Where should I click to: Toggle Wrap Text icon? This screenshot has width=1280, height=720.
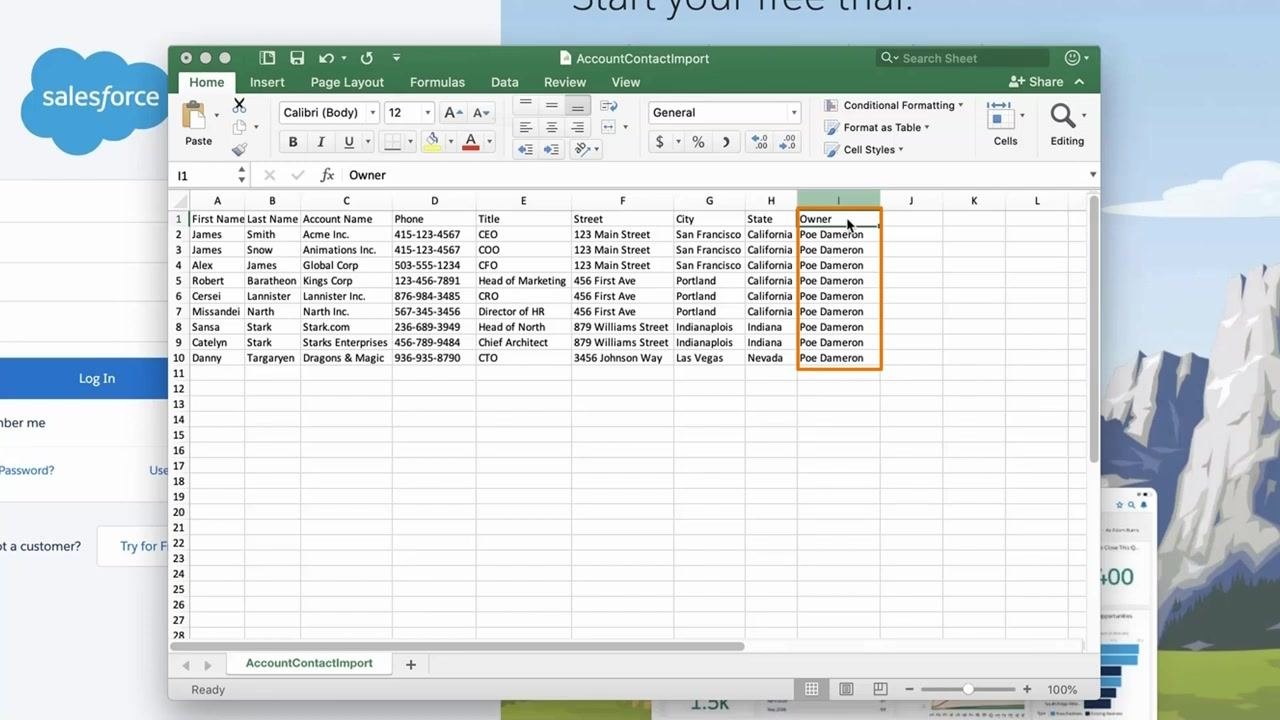click(x=608, y=105)
